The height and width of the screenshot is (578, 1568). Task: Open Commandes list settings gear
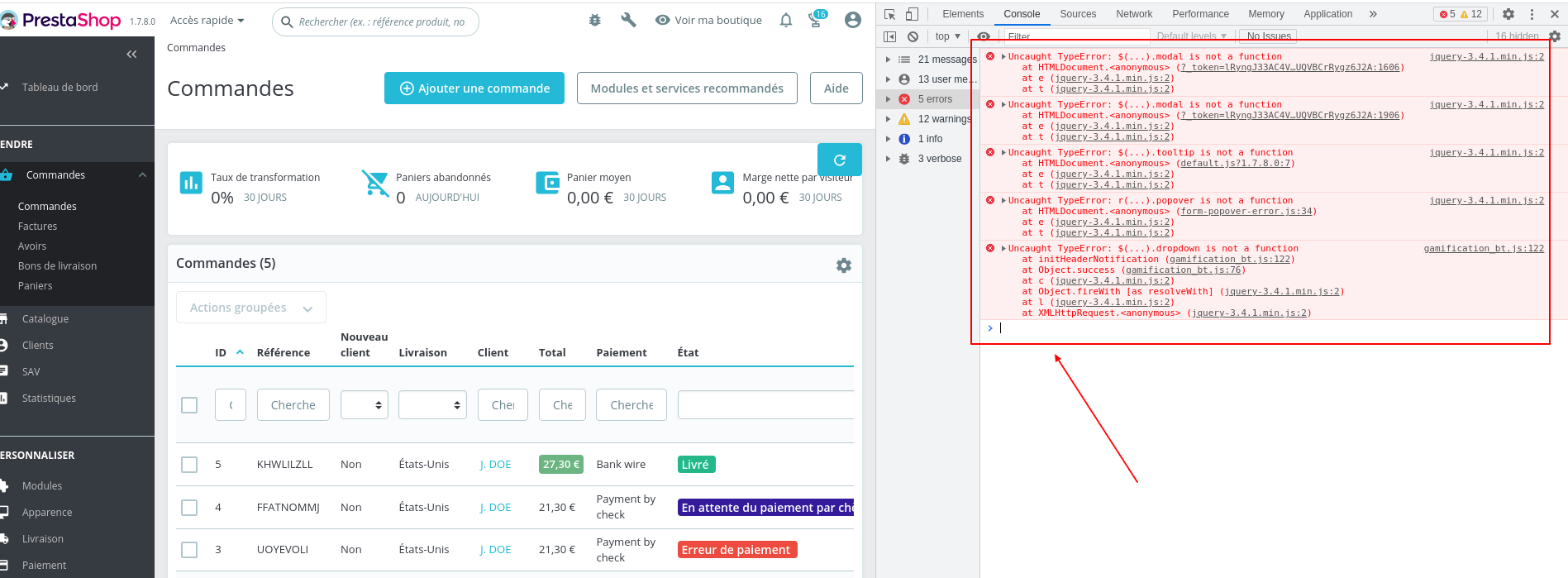844,265
